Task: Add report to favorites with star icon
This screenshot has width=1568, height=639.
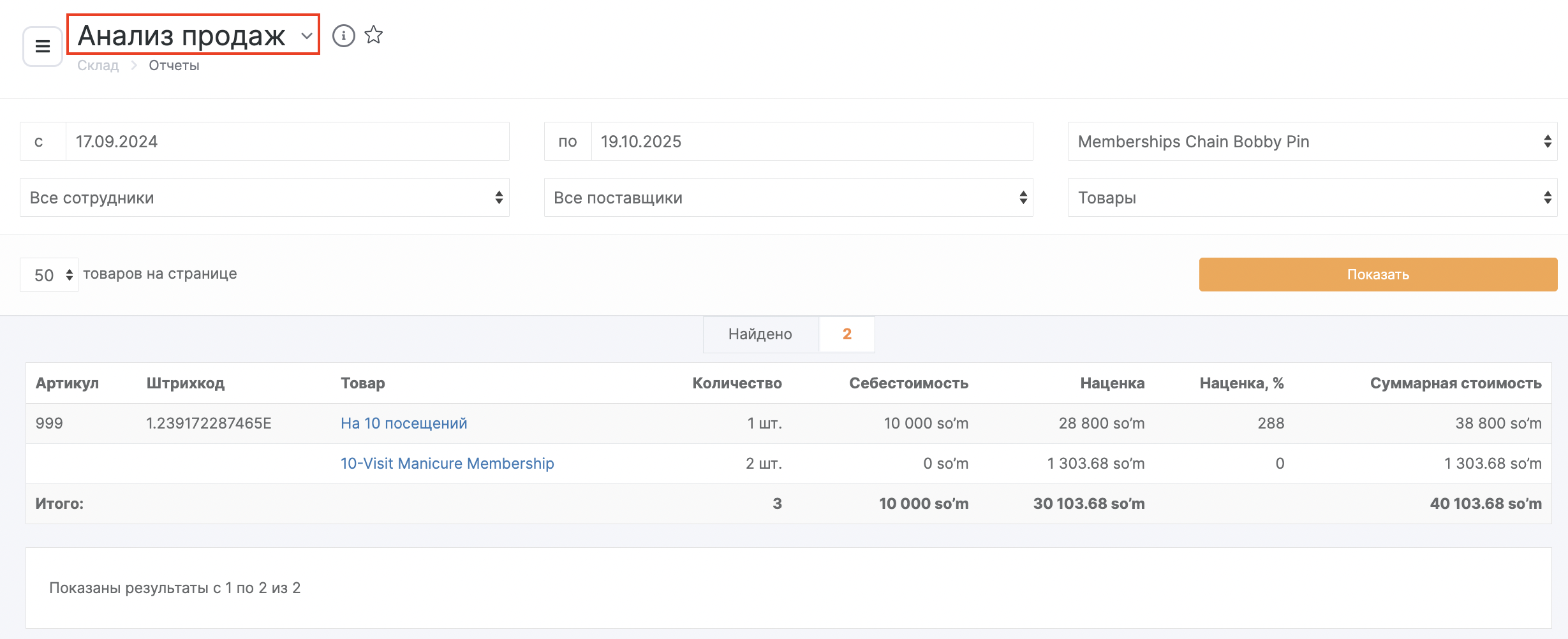Action: pos(374,35)
